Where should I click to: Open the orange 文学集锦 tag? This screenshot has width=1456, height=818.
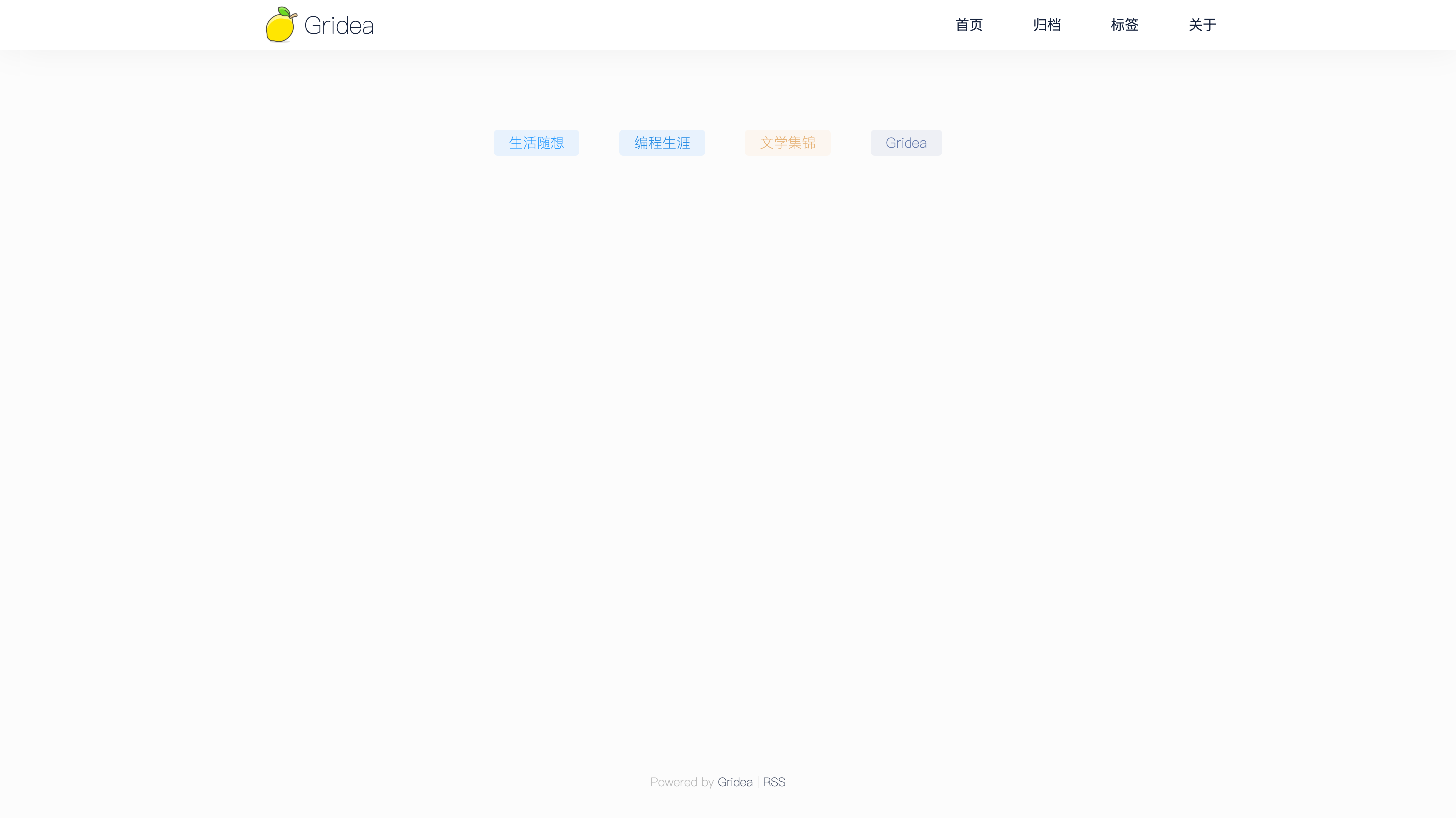pos(787,143)
